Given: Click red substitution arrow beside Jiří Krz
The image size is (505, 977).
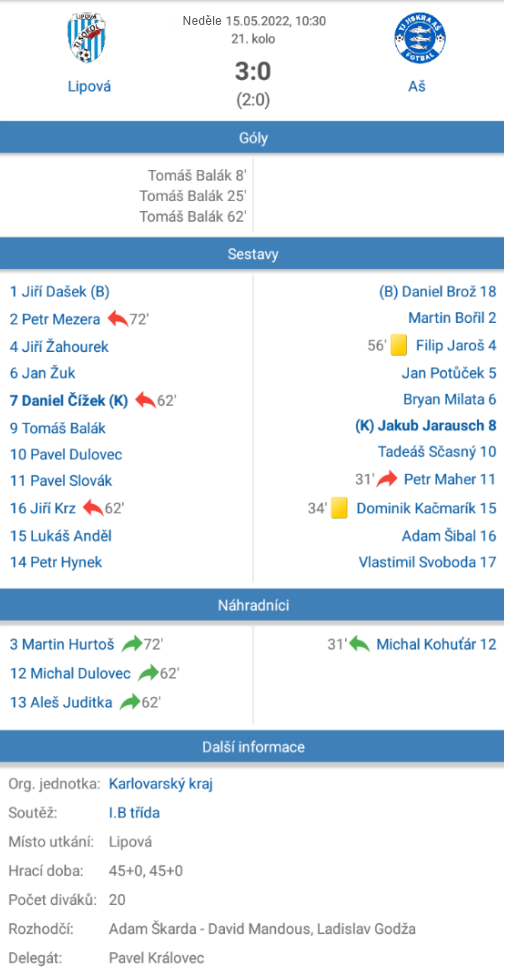Looking at the screenshot, I should coord(93,508).
